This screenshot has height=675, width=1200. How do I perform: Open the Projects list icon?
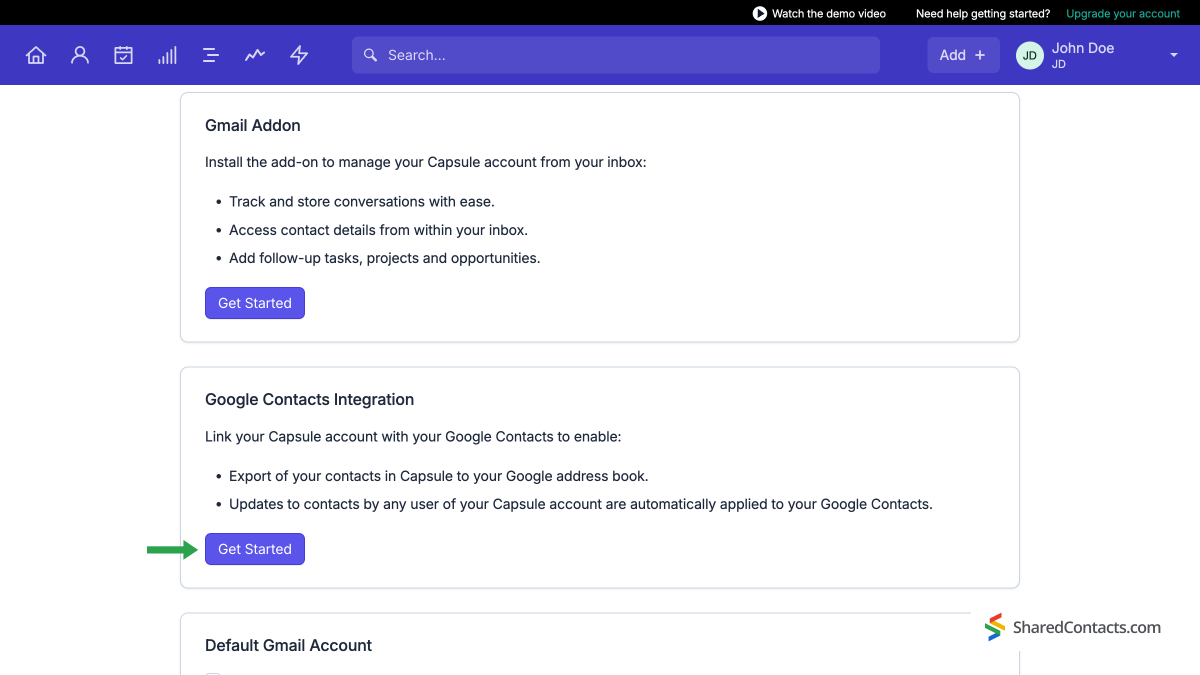211,55
